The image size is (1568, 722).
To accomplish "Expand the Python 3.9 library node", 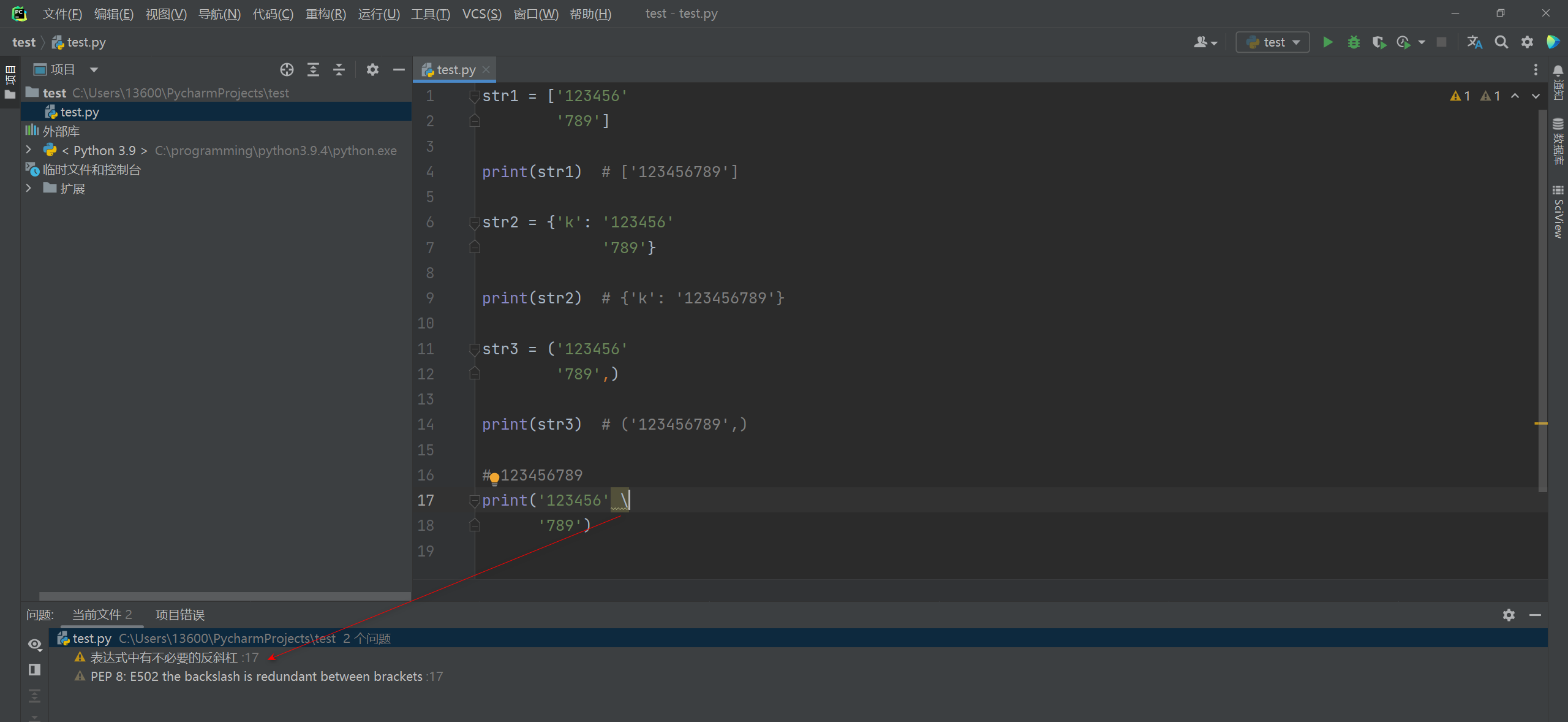I will tap(28, 150).
